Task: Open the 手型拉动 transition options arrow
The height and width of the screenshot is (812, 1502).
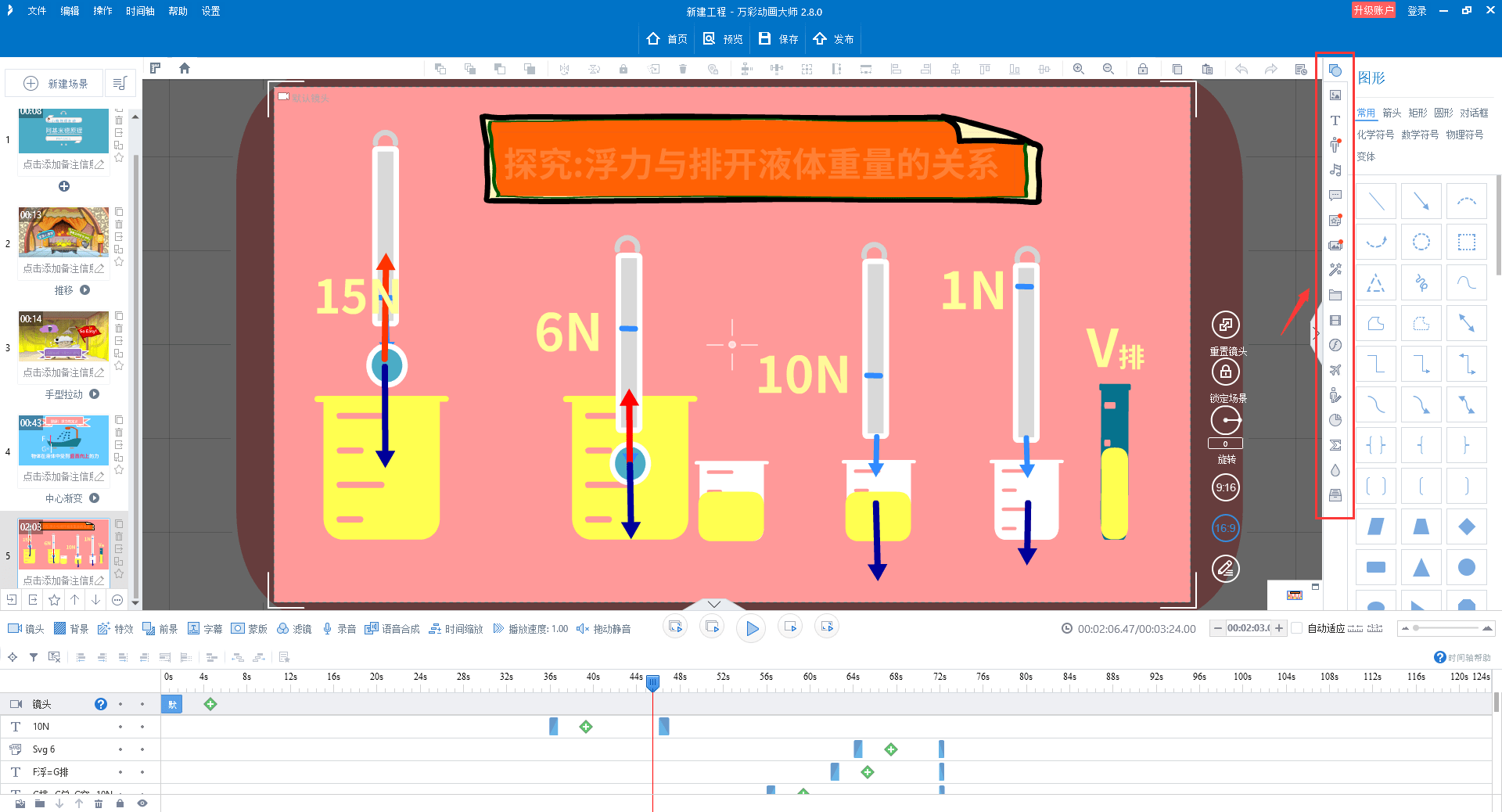Action: click(95, 394)
